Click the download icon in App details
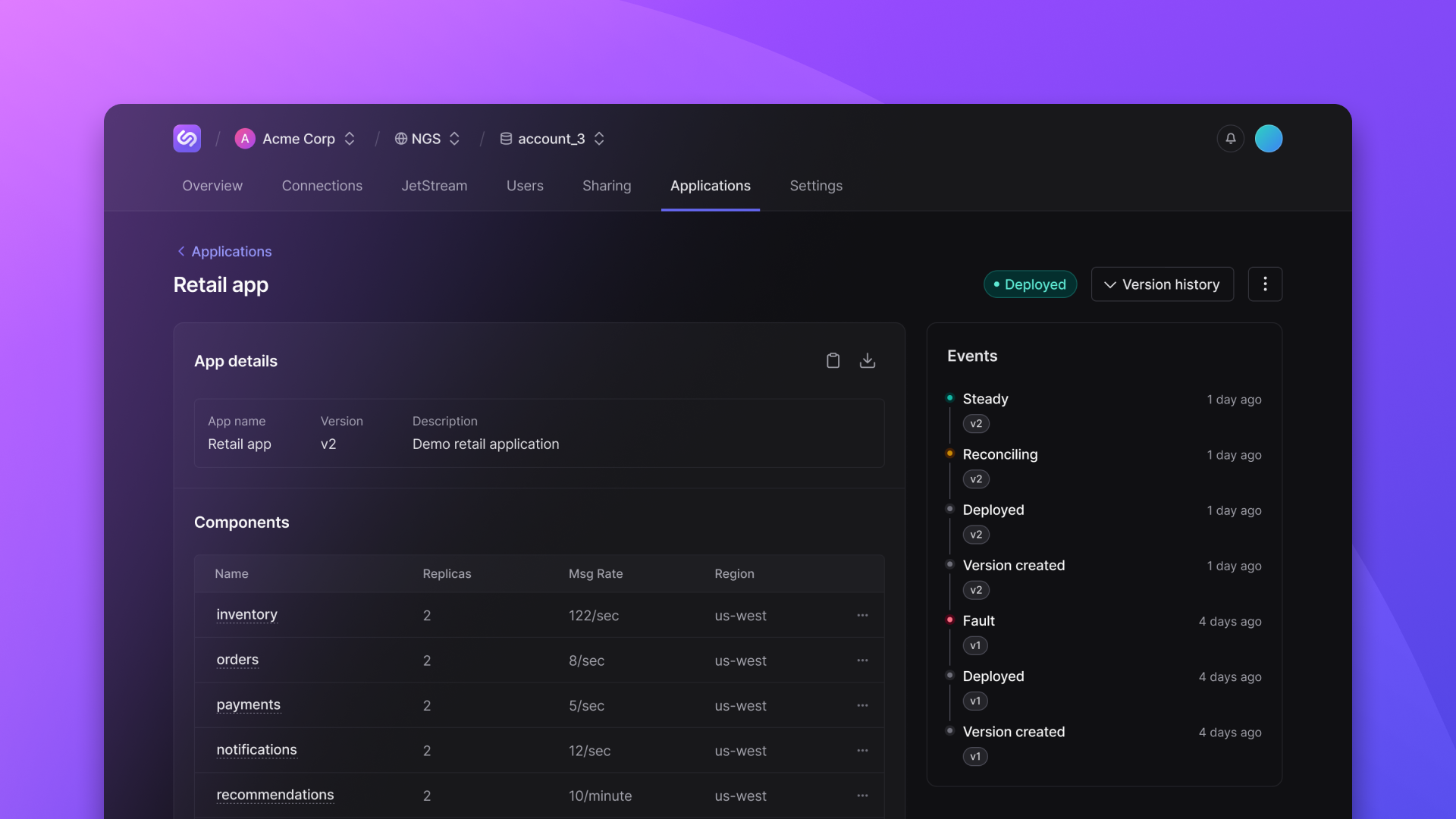 [x=867, y=360]
